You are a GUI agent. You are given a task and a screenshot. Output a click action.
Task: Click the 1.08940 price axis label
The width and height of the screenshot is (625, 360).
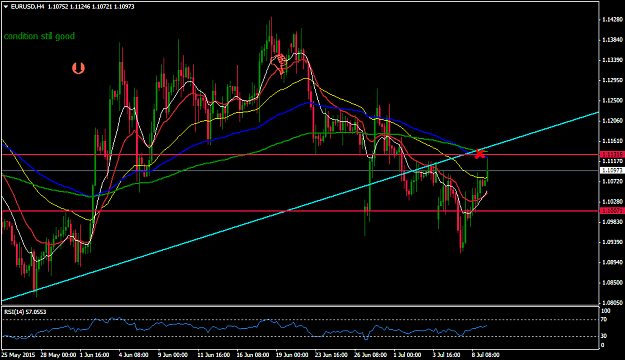pos(613,262)
